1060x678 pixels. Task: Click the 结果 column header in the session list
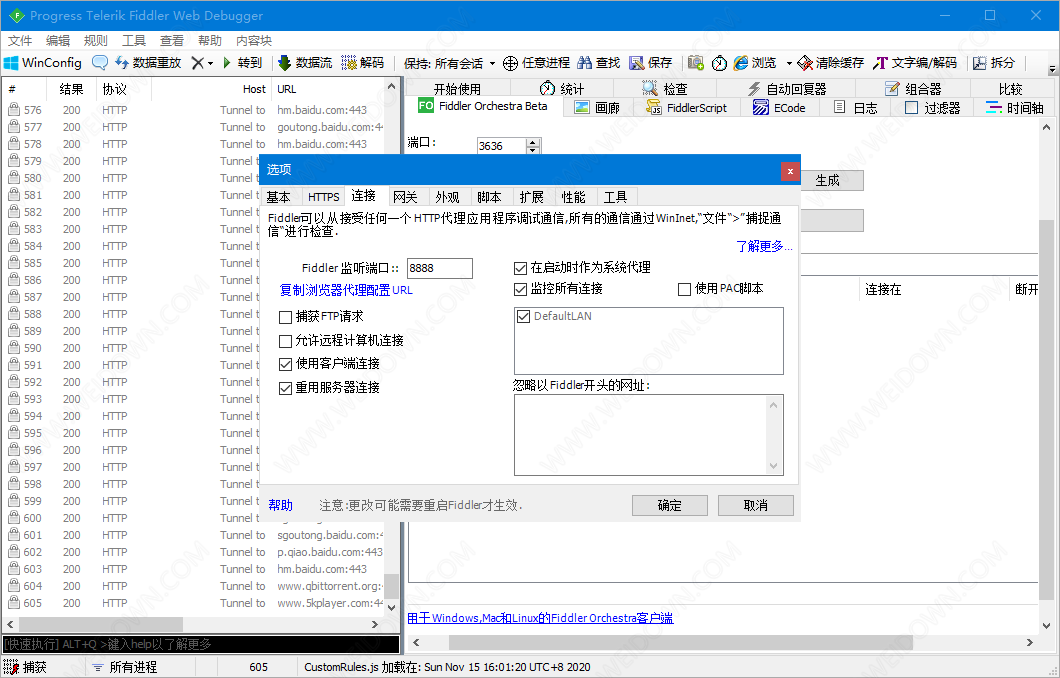pos(72,89)
